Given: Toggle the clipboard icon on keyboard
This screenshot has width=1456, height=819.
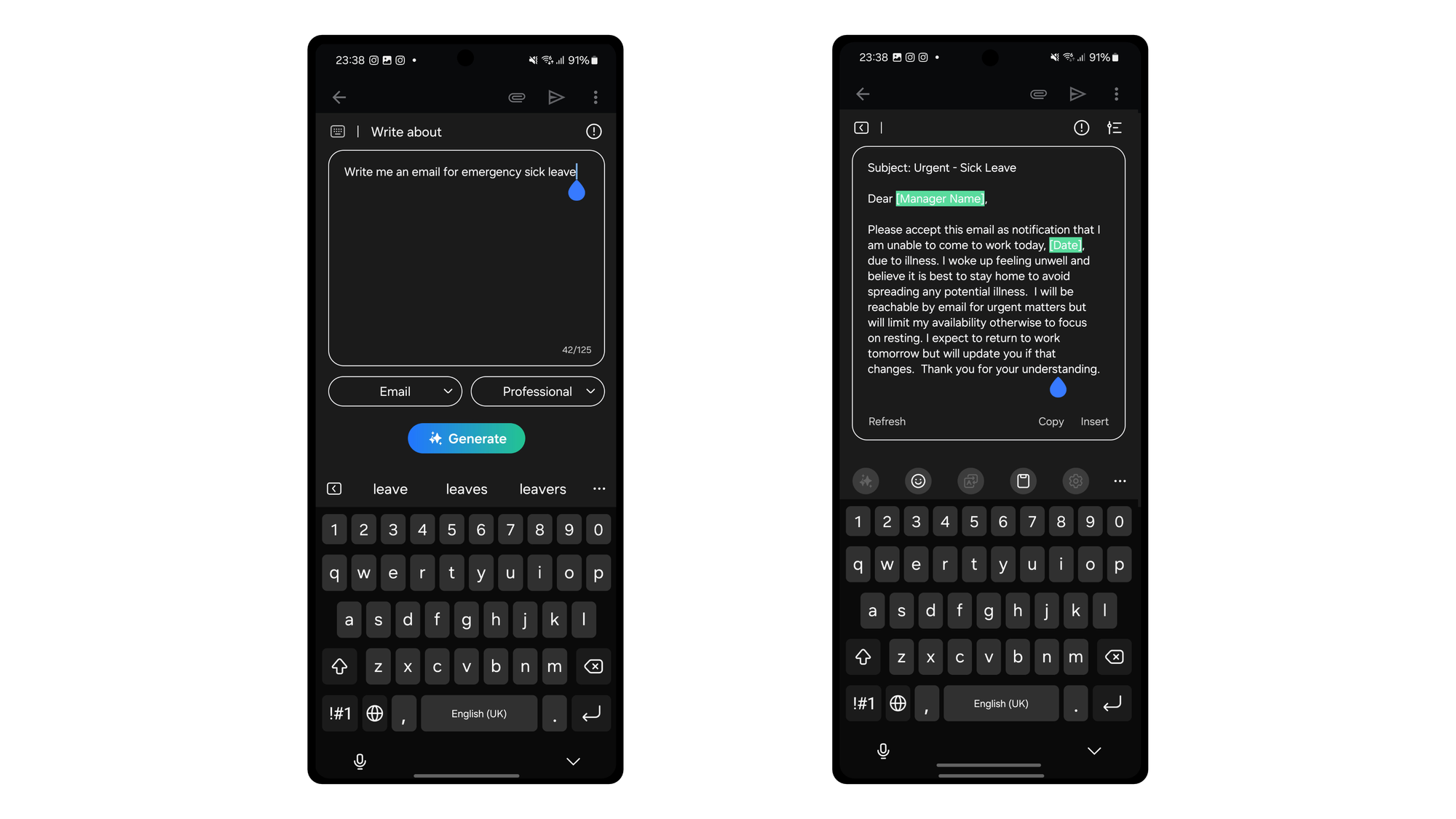Looking at the screenshot, I should click(x=1022, y=481).
